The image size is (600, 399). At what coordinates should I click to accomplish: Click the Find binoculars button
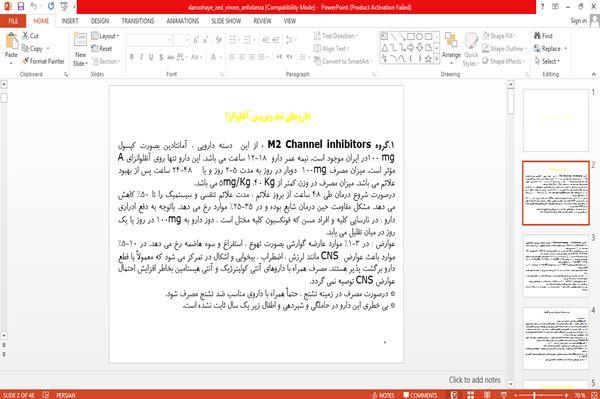point(543,36)
